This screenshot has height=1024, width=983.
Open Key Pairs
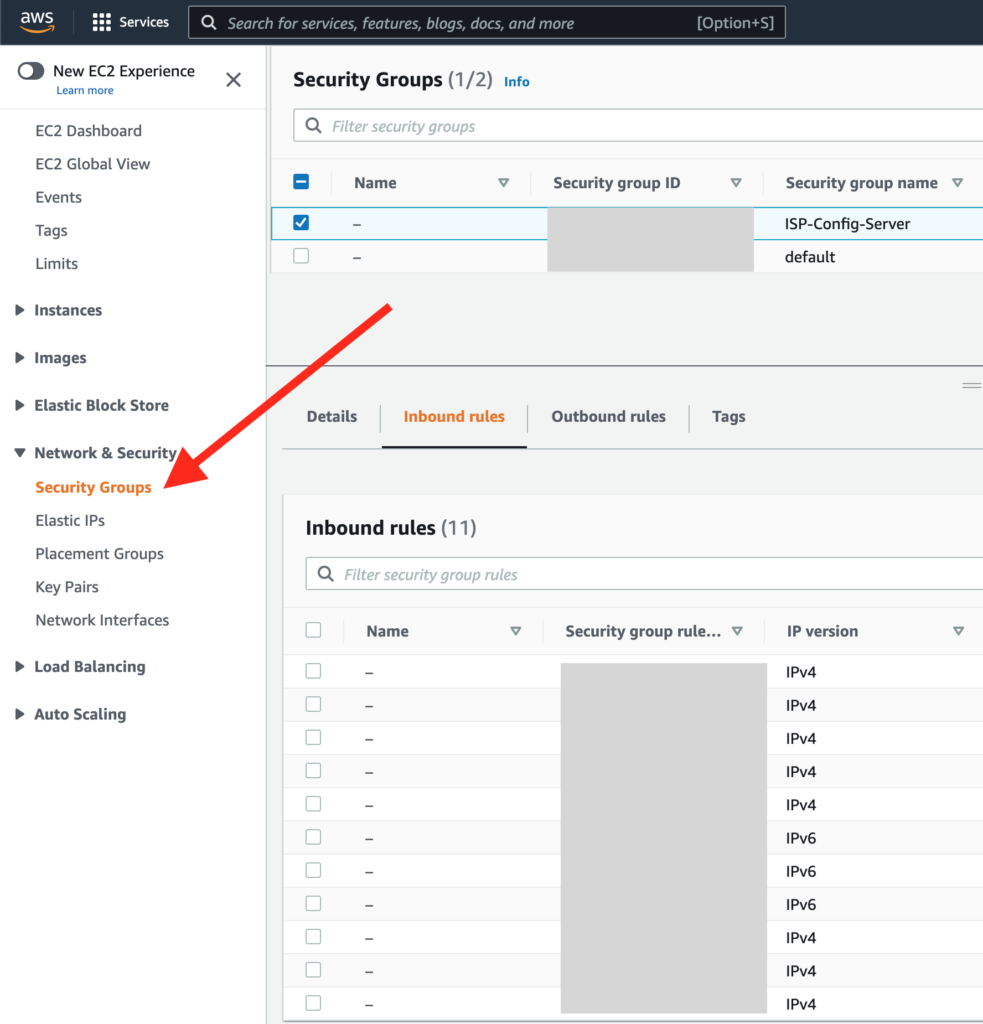point(67,587)
